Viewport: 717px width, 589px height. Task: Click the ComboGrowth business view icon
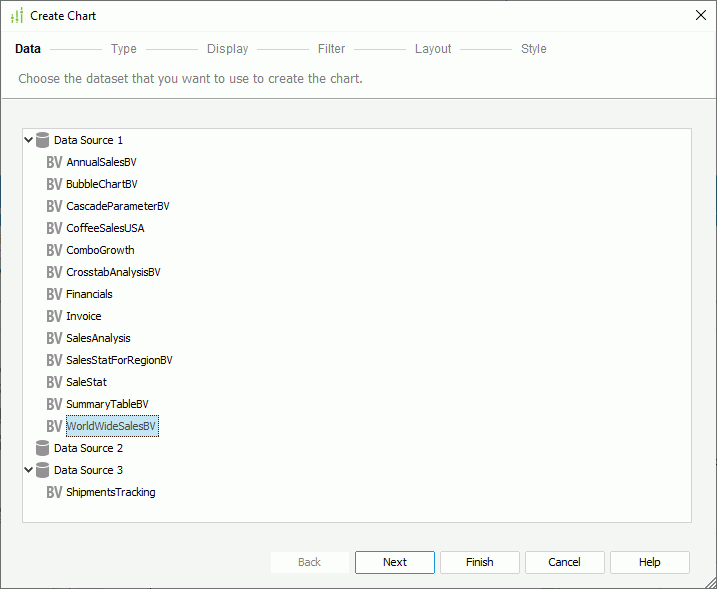click(54, 250)
